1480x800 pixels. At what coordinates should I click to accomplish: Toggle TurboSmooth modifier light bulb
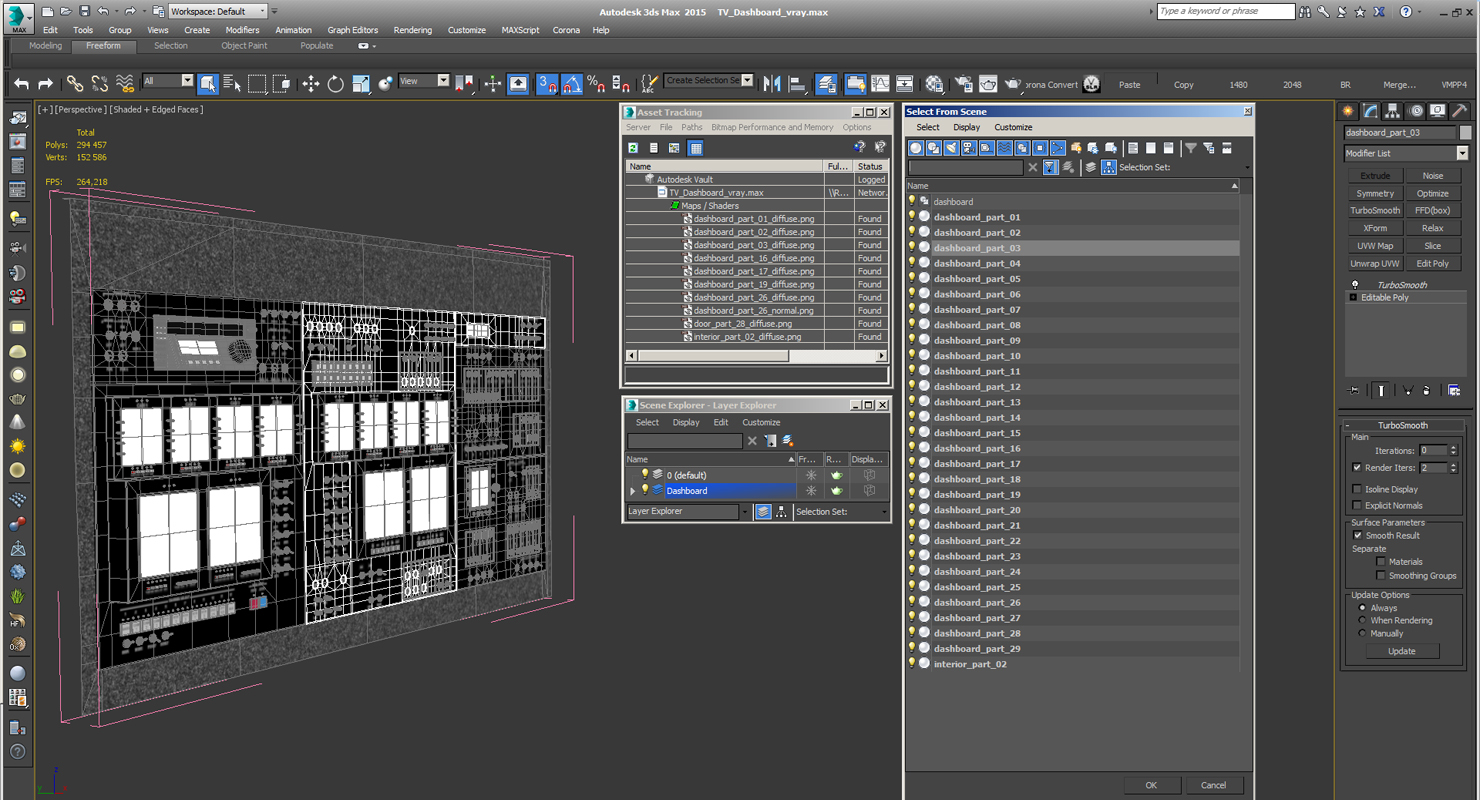click(1355, 285)
